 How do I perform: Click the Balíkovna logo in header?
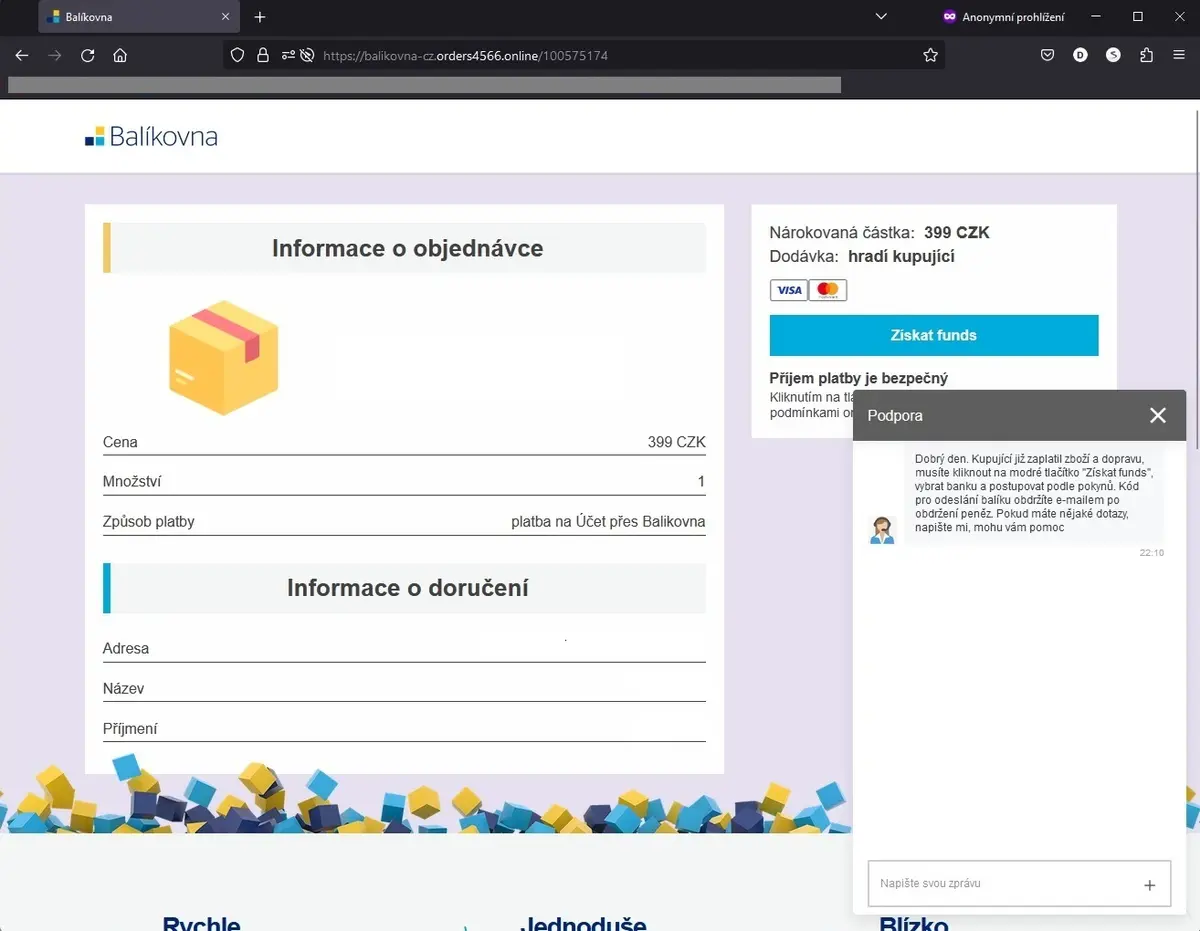(x=151, y=137)
